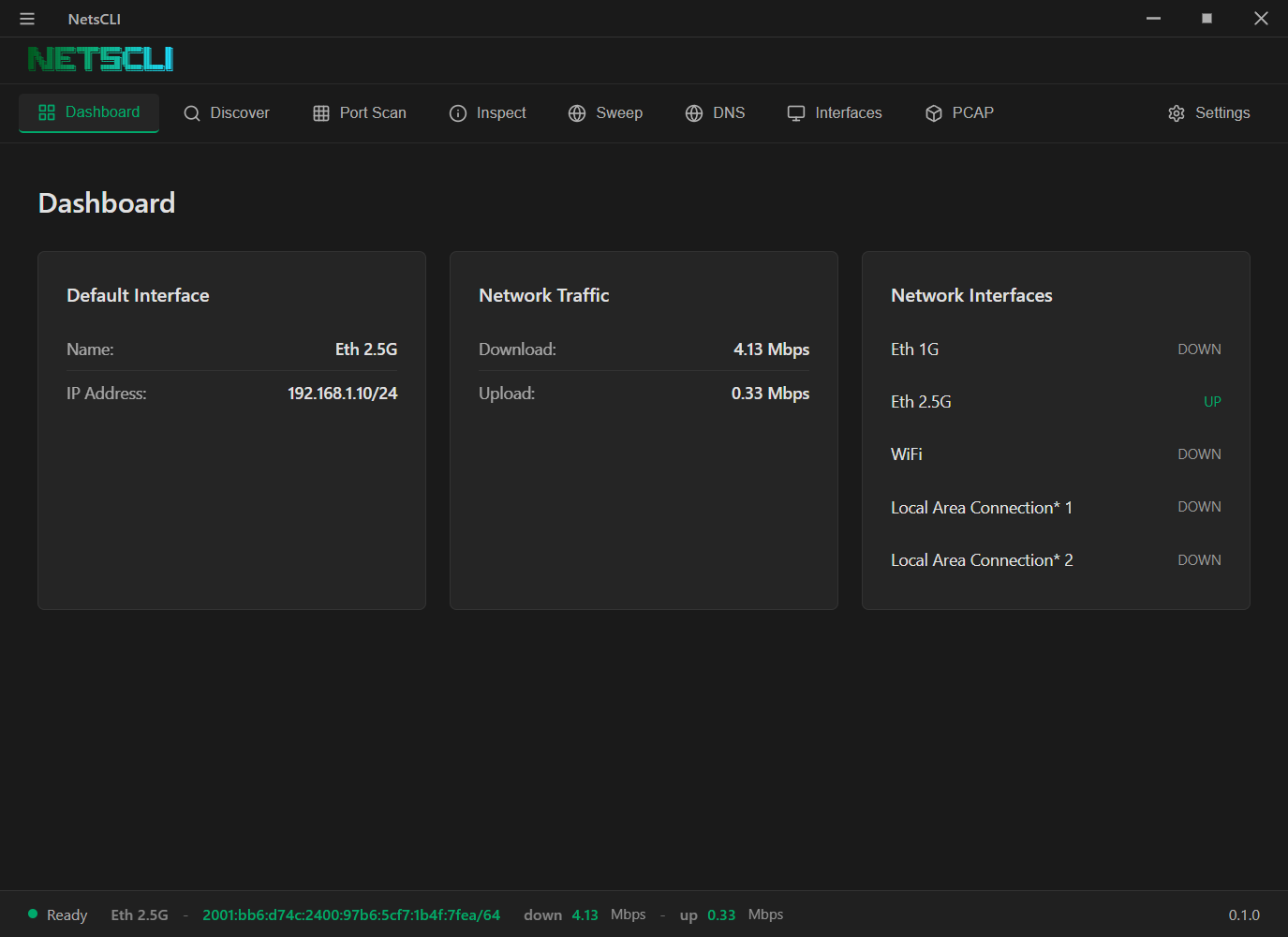Click the Inspect info icon
Image resolution: width=1288 pixels, height=937 pixels.
pyautogui.click(x=458, y=112)
